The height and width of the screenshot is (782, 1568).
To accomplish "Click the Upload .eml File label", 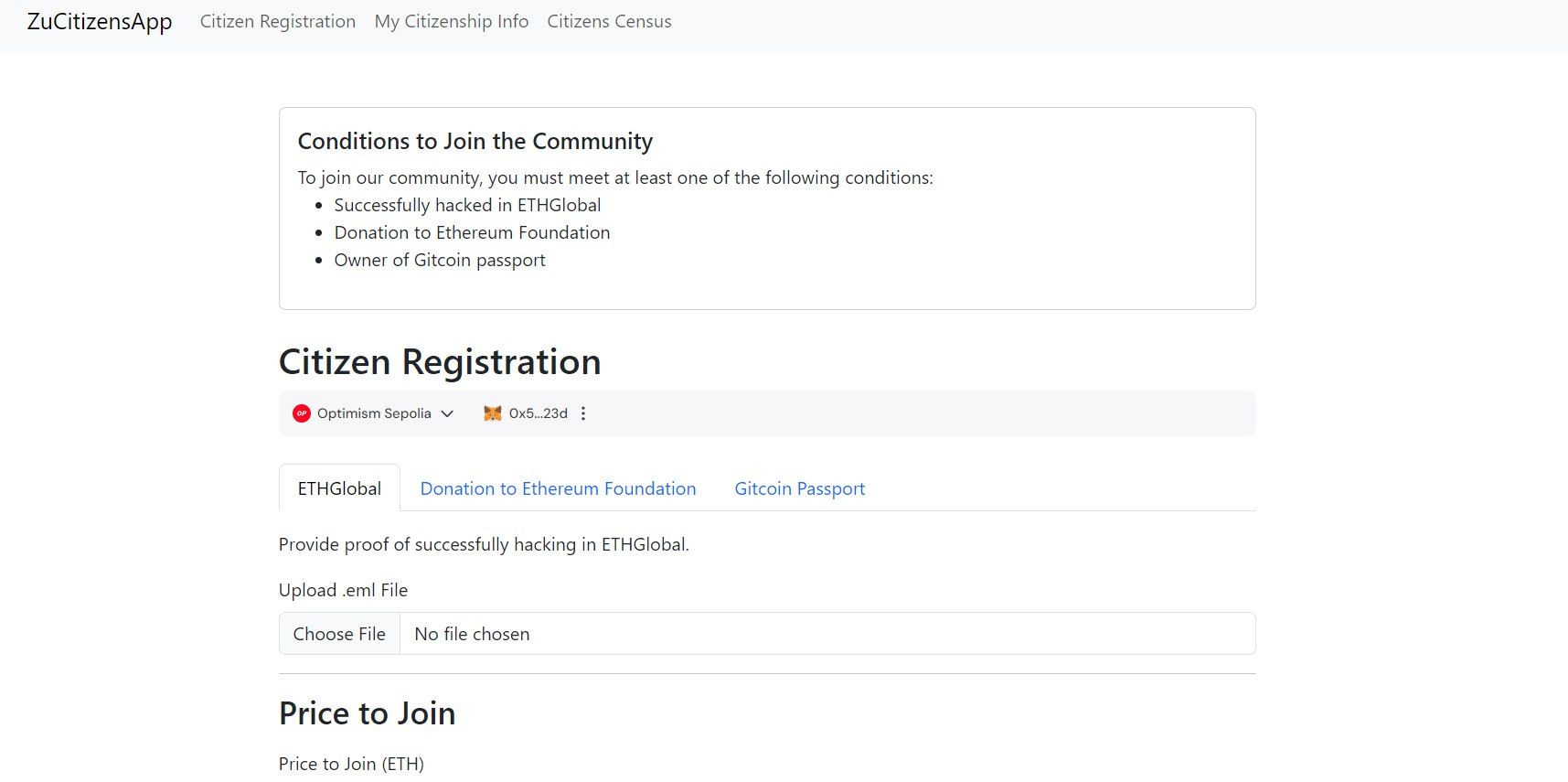I will (343, 590).
